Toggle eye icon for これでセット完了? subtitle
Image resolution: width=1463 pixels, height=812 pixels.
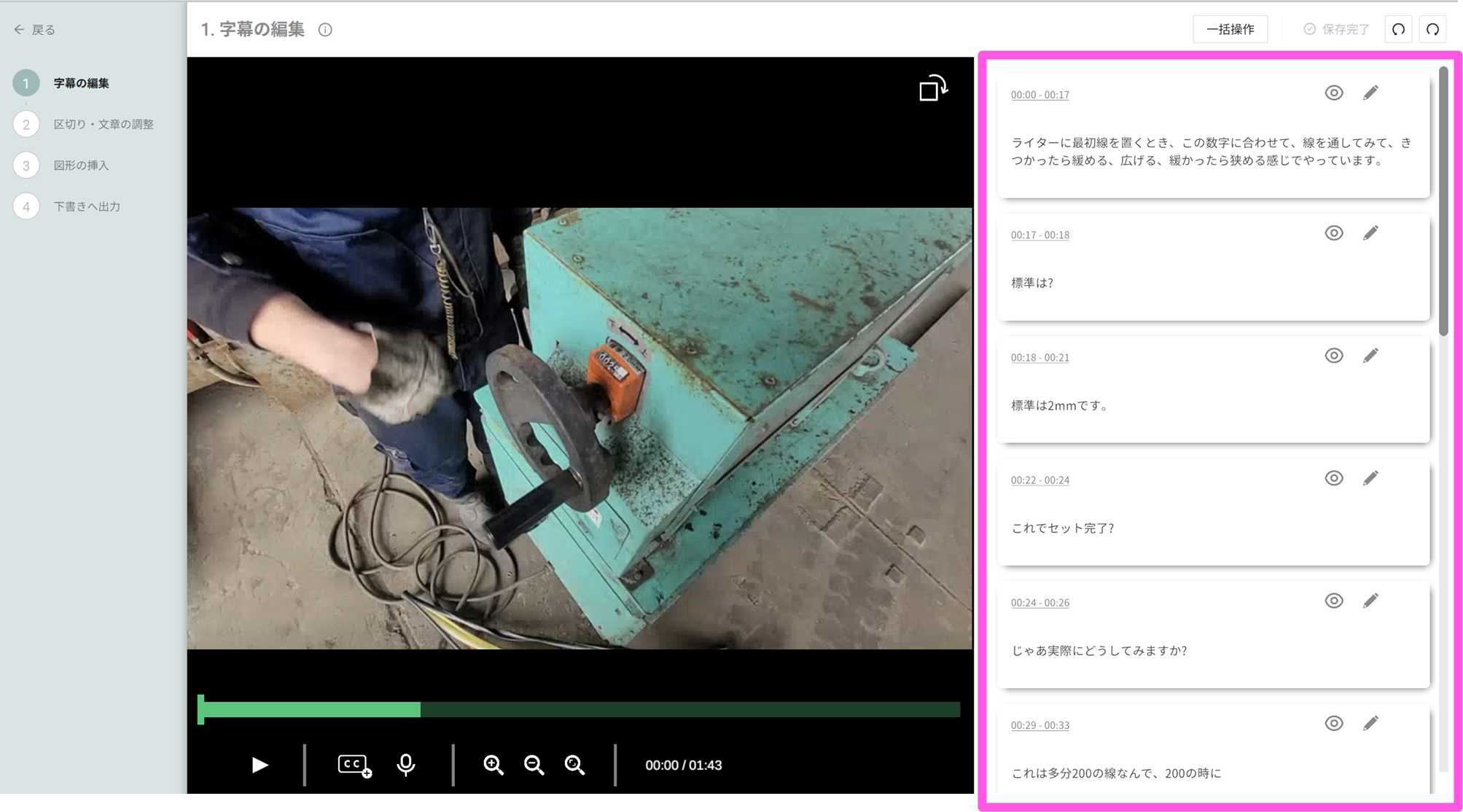point(1333,478)
